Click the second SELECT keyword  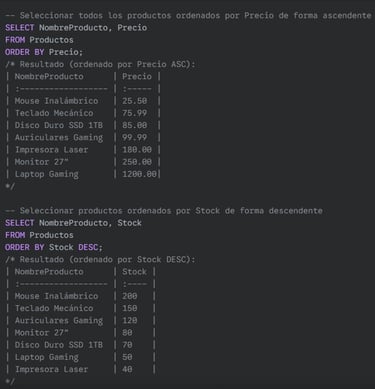(20, 223)
